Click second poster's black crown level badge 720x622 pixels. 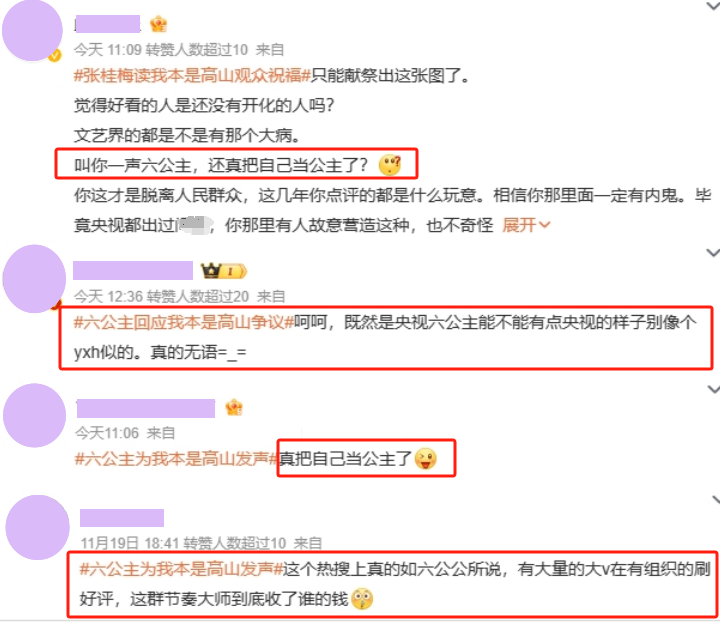pyautogui.click(x=224, y=271)
